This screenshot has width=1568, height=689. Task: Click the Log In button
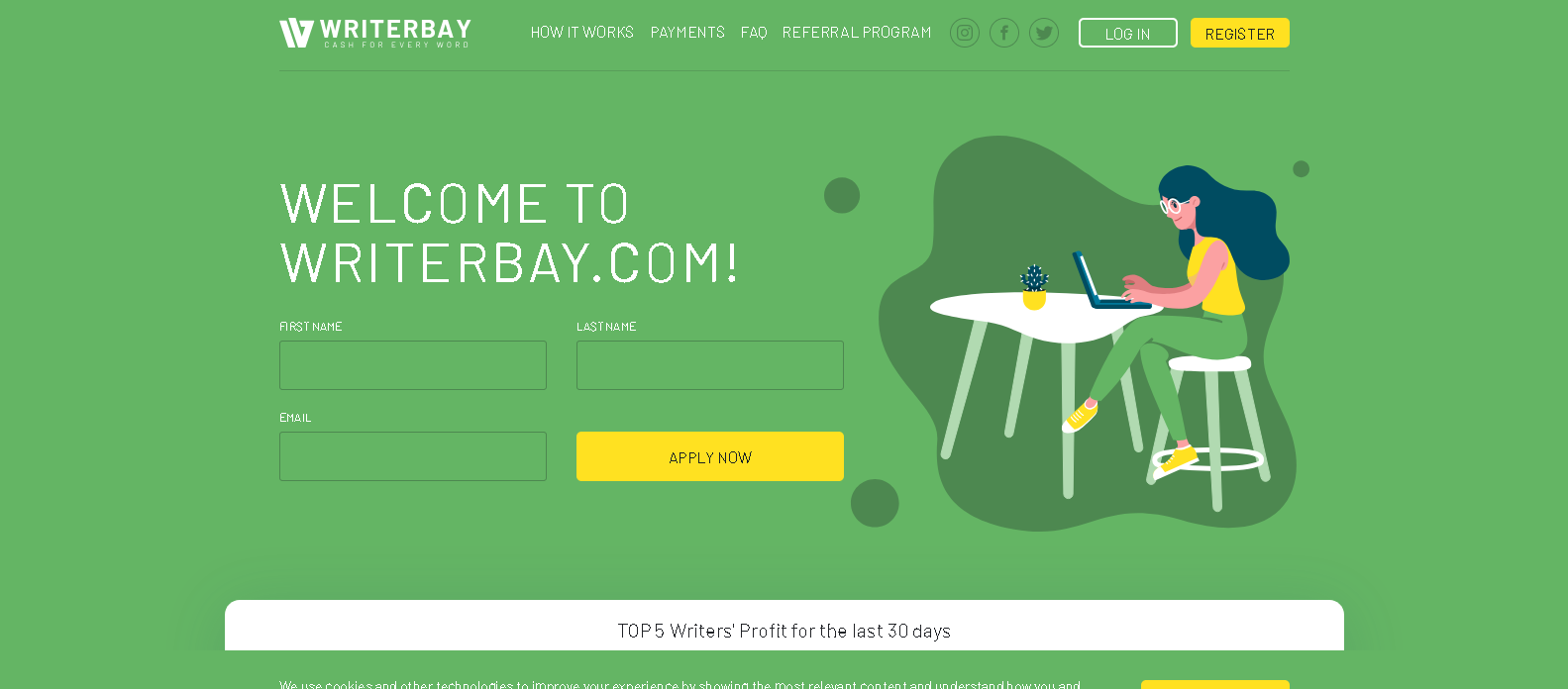coord(1128,33)
